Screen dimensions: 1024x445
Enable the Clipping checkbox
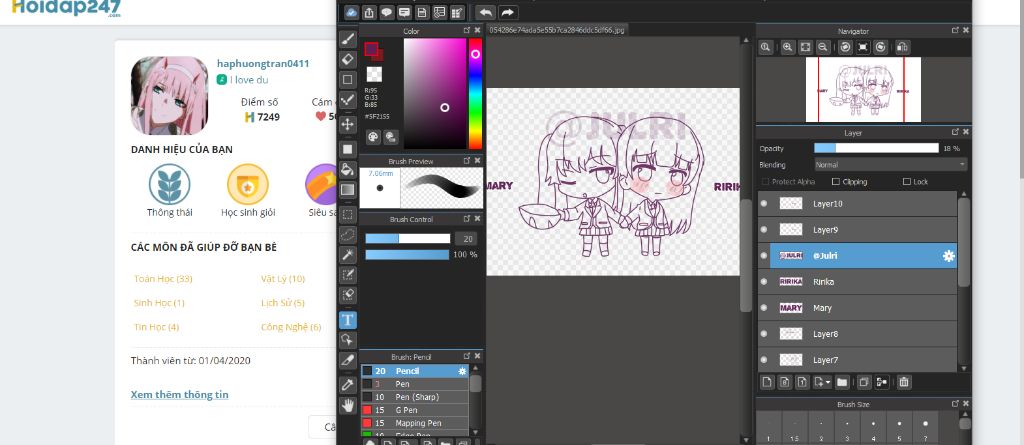[x=836, y=182]
